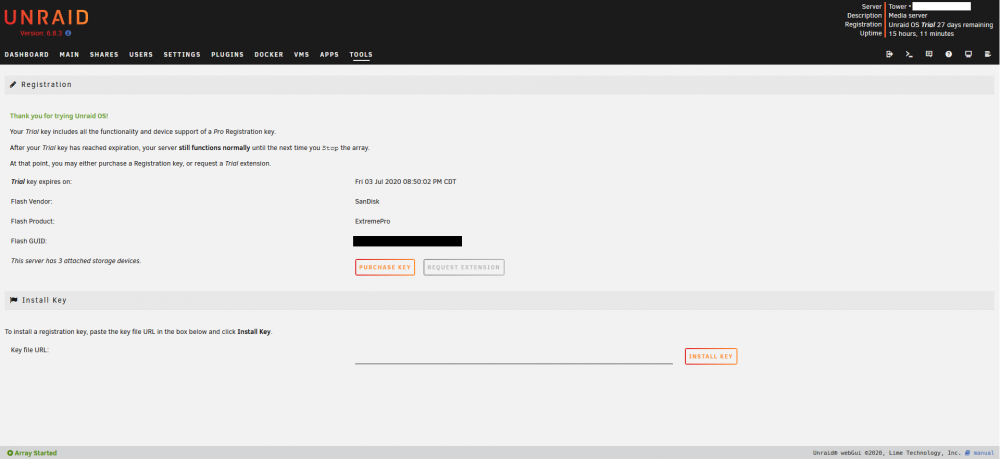
Task: Open the Dashboard tab
Action: 27,55
